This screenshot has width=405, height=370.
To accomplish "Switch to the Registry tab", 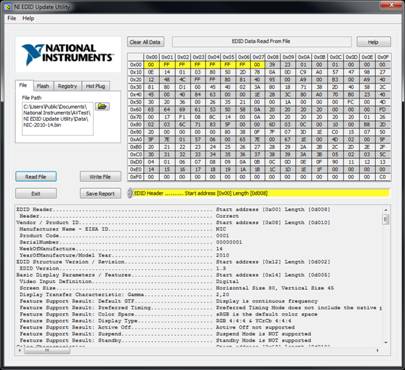I will point(67,86).
